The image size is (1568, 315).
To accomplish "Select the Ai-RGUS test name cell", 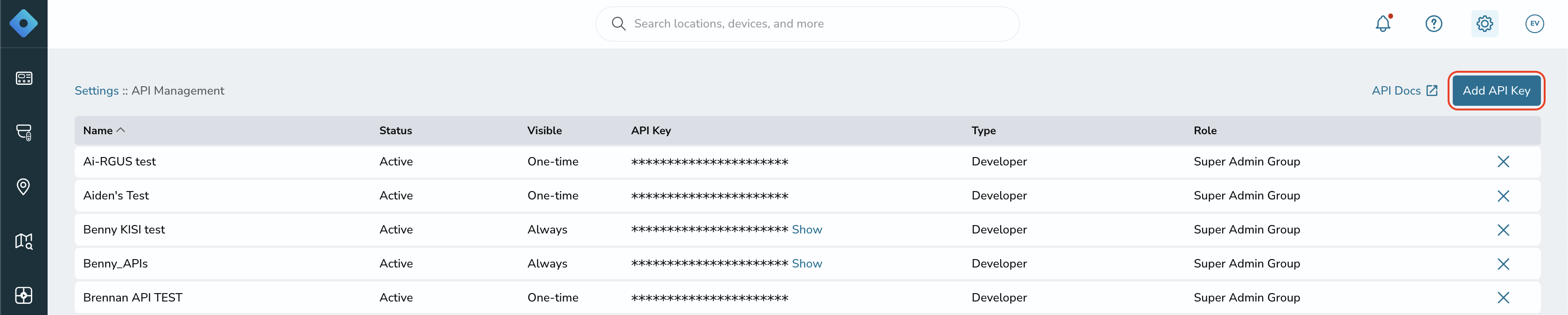I will (x=119, y=162).
